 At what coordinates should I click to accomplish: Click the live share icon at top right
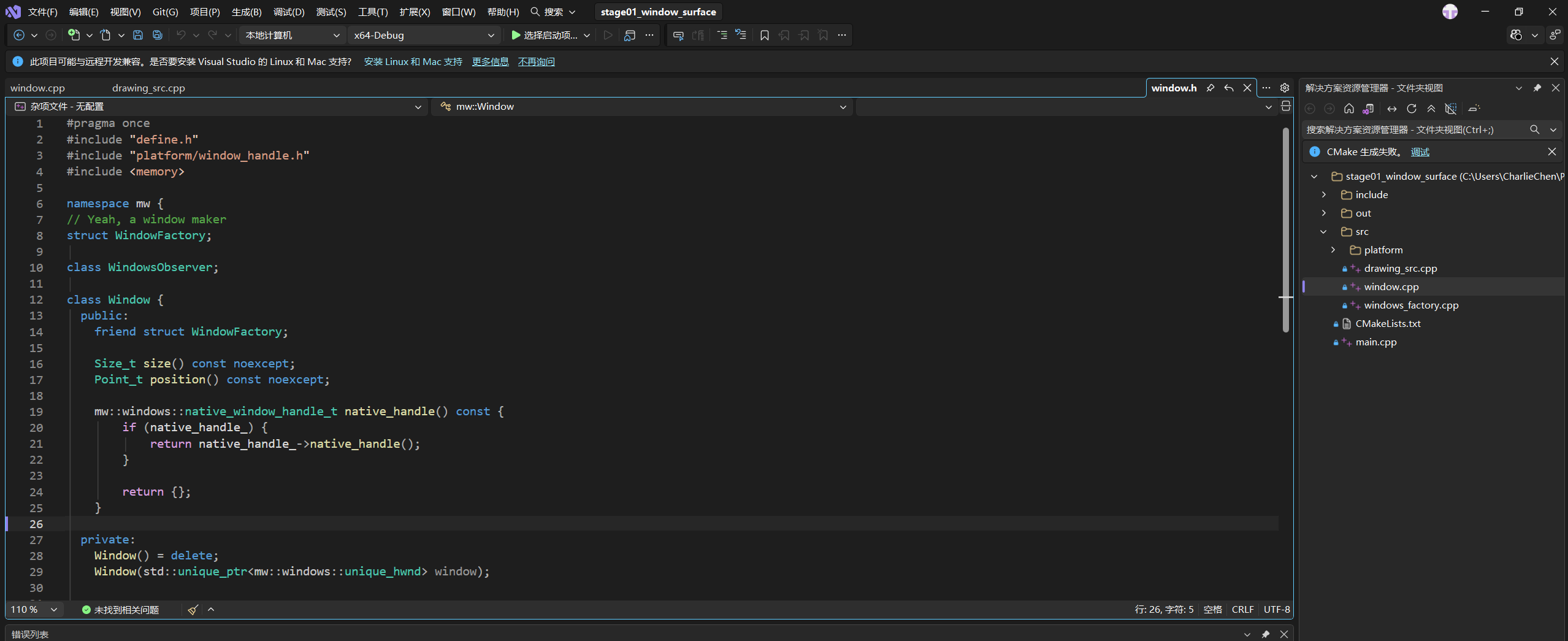(1555, 35)
